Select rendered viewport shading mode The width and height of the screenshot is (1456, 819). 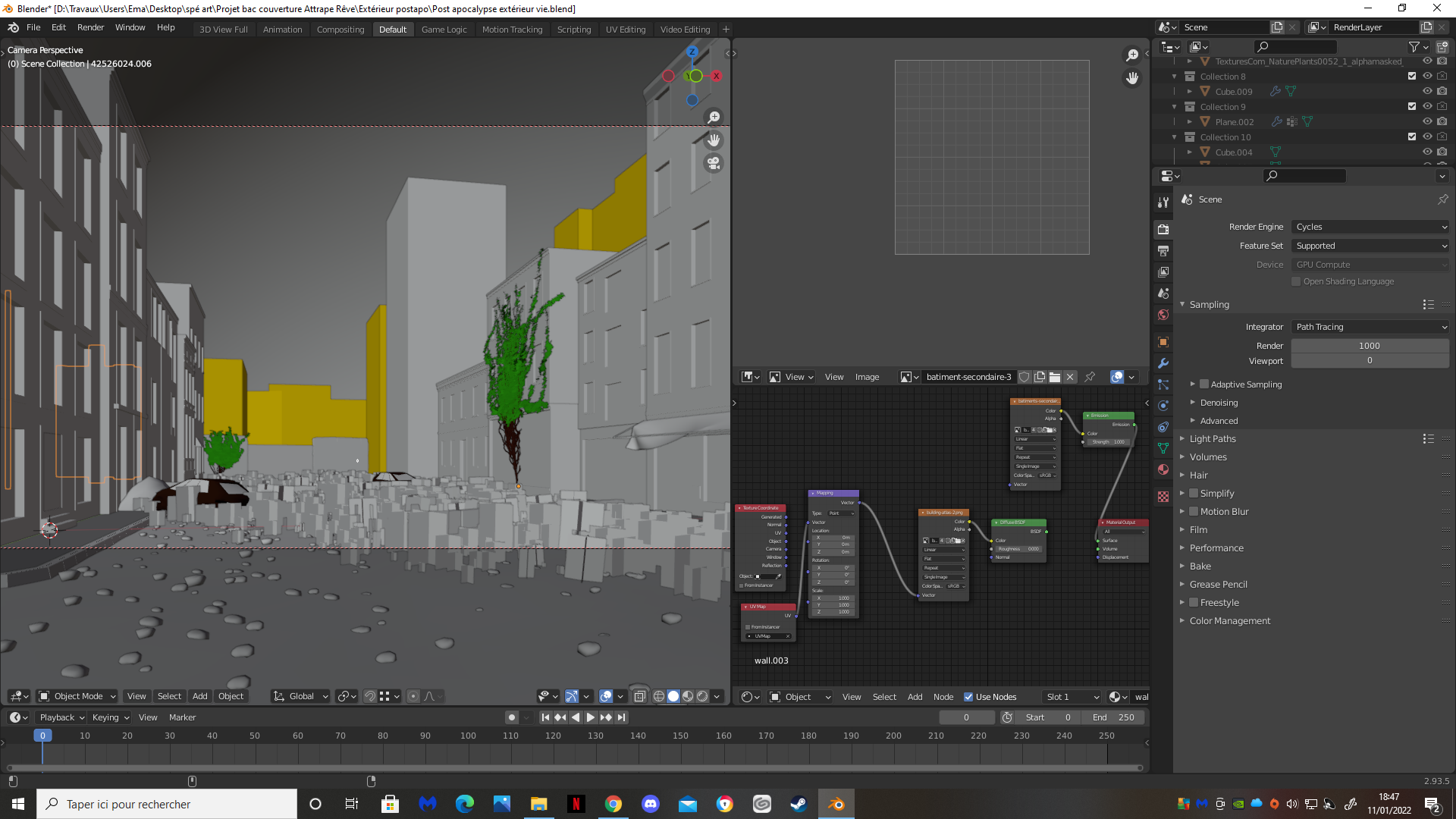[702, 696]
